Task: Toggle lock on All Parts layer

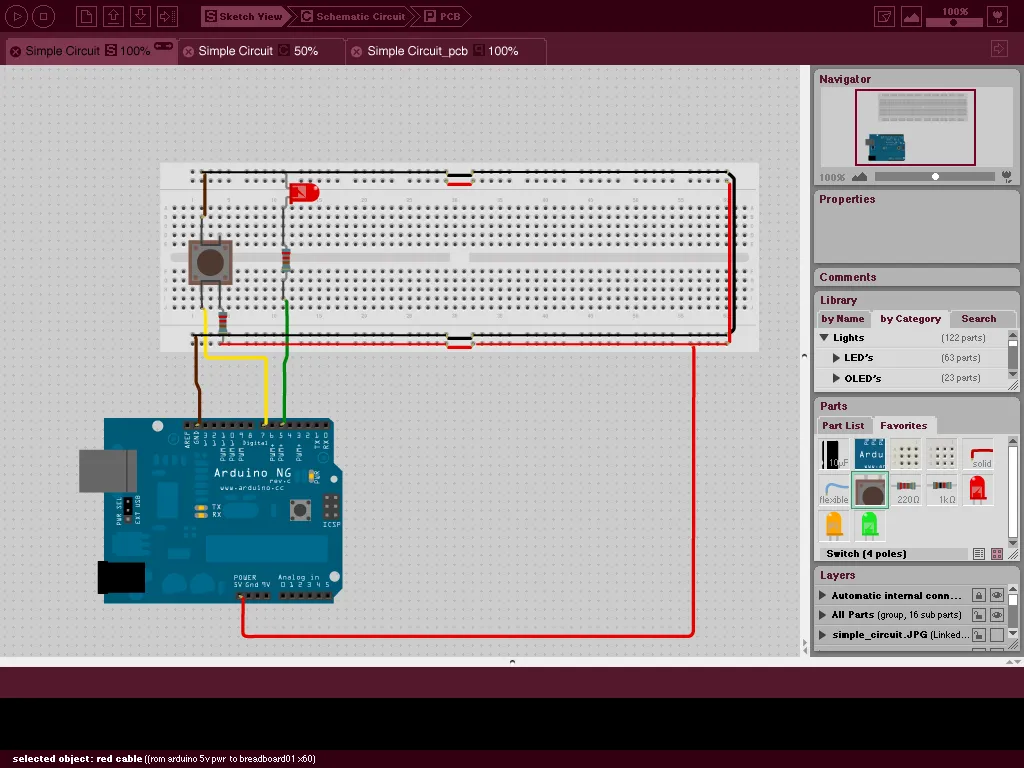Action: point(978,615)
